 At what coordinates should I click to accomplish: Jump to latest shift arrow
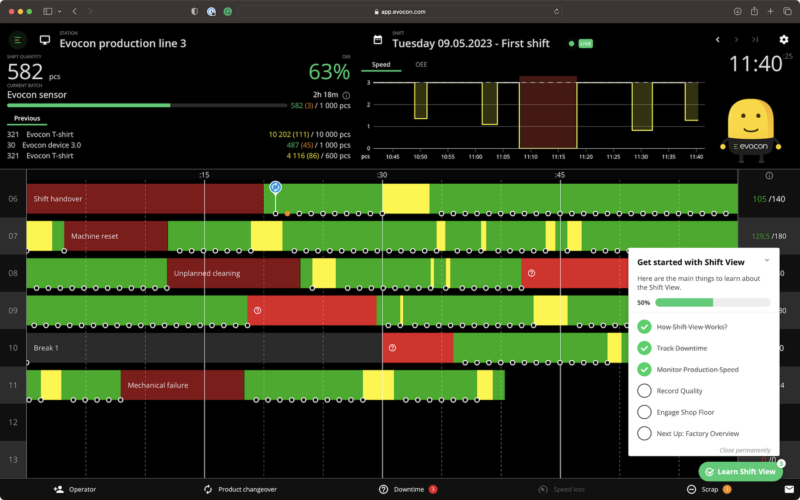[x=755, y=40]
